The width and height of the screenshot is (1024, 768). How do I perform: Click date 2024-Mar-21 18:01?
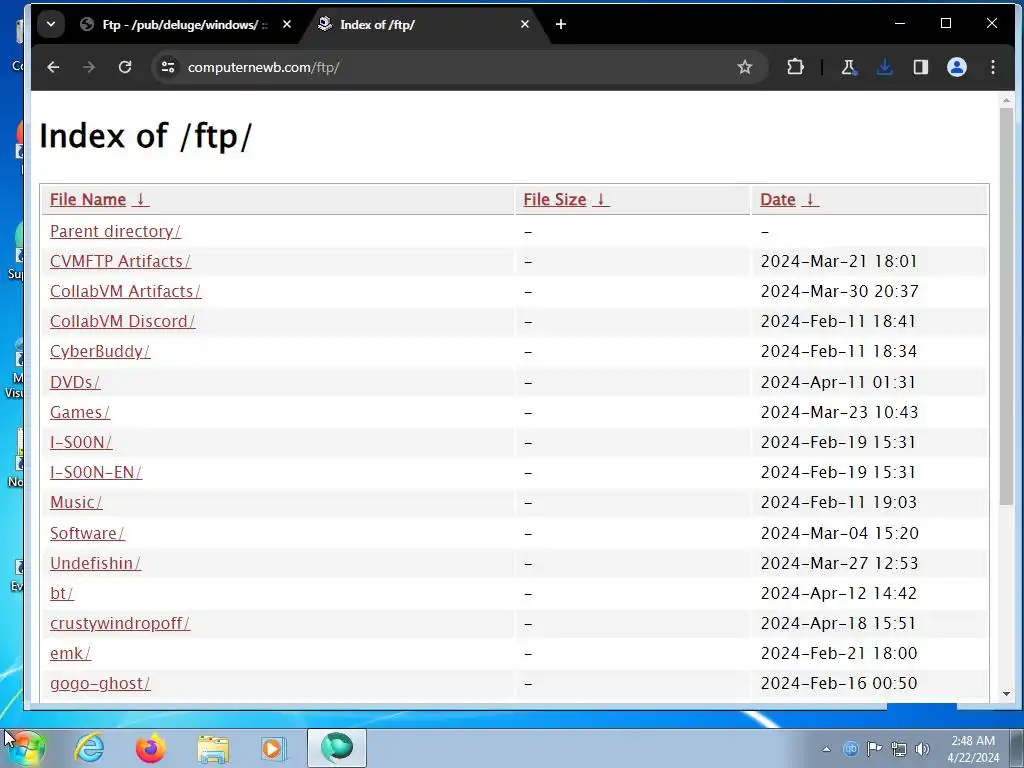click(839, 261)
